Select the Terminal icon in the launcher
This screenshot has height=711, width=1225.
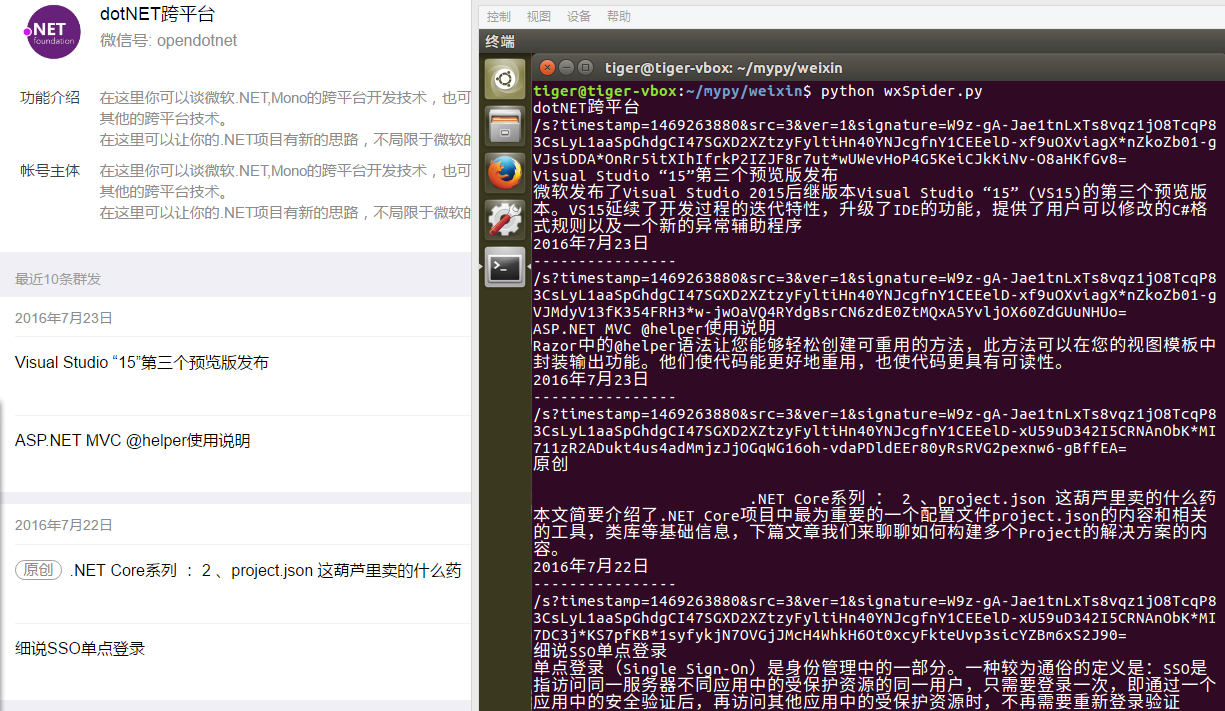point(505,266)
